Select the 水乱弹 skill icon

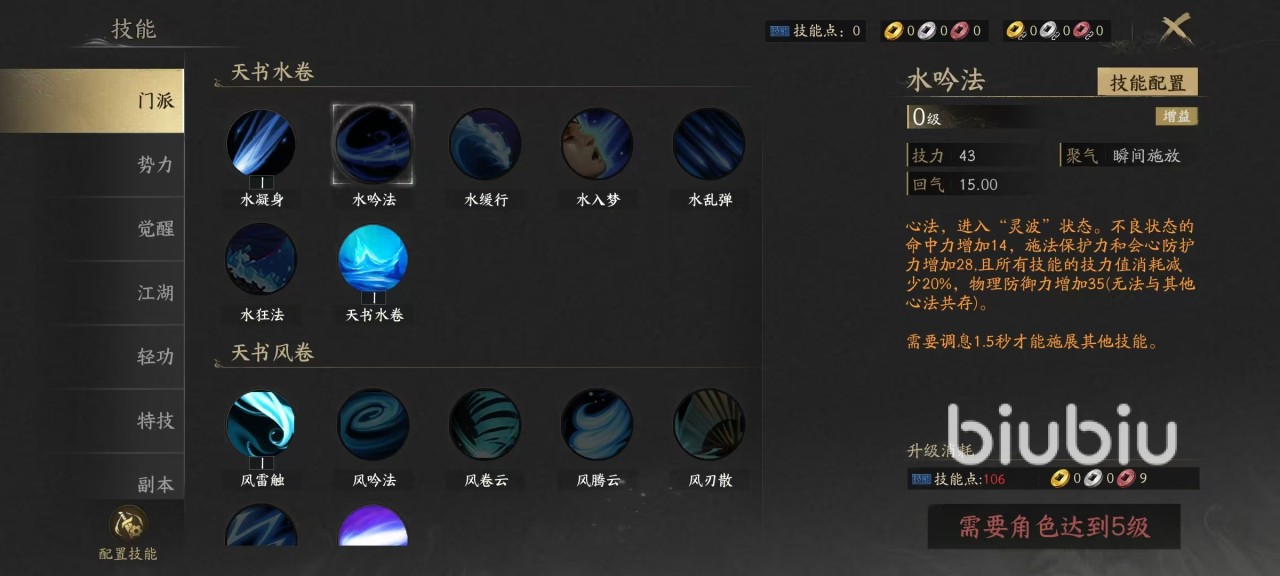[x=709, y=144]
